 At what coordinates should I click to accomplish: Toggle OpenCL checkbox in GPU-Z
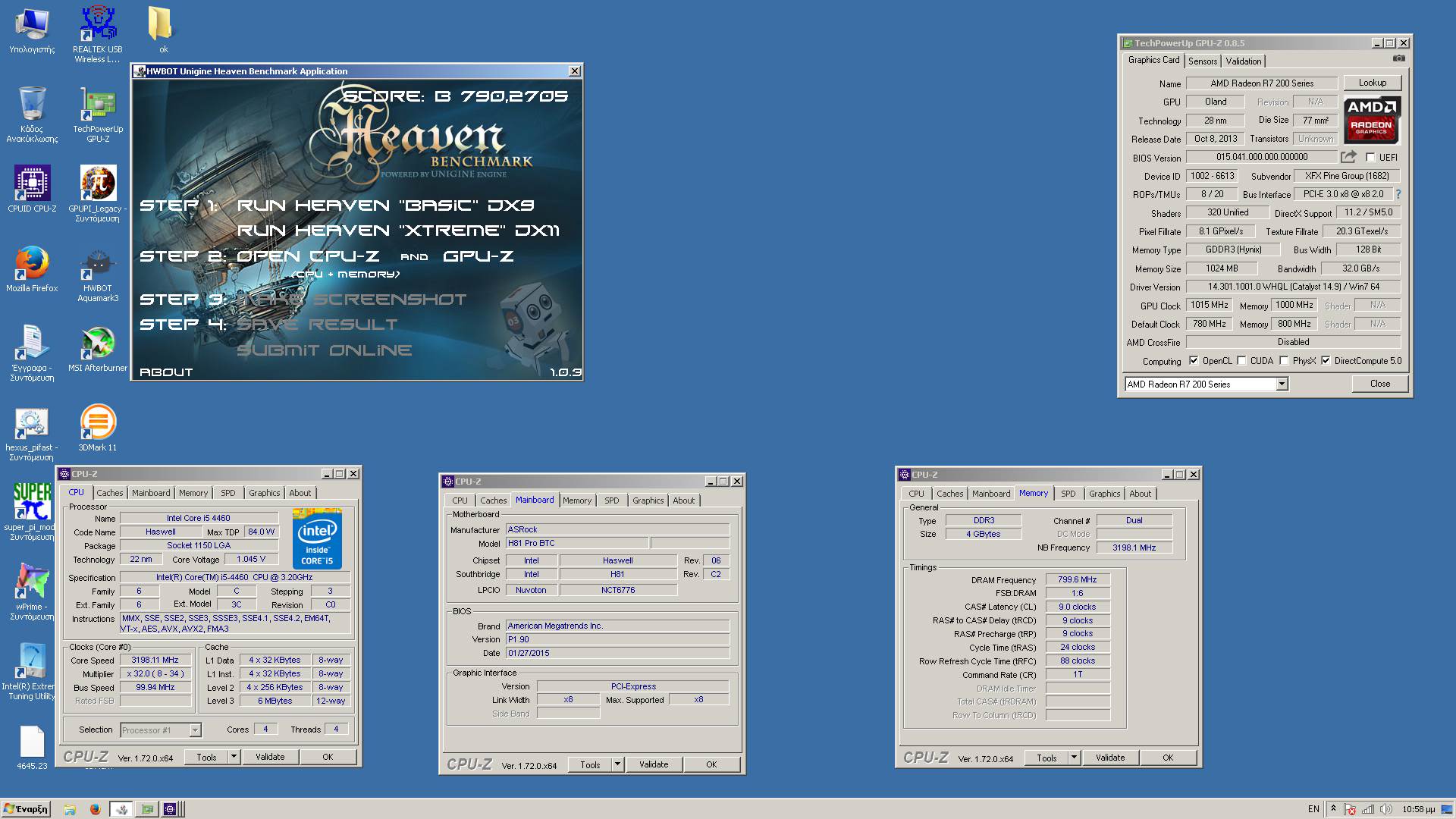[1194, 361]
